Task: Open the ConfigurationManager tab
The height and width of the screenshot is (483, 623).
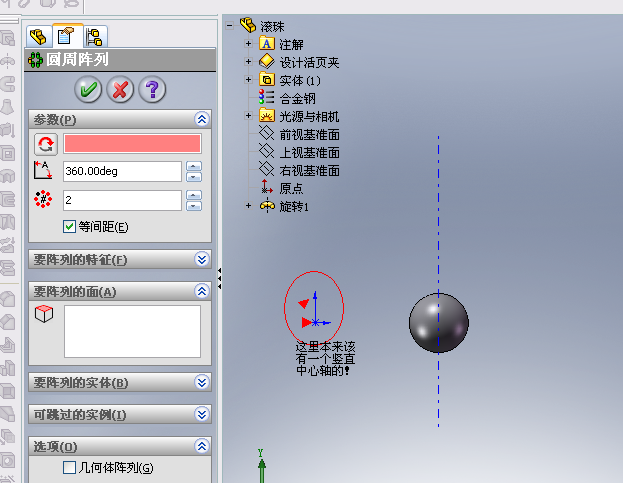Action: tap(95, 37)
